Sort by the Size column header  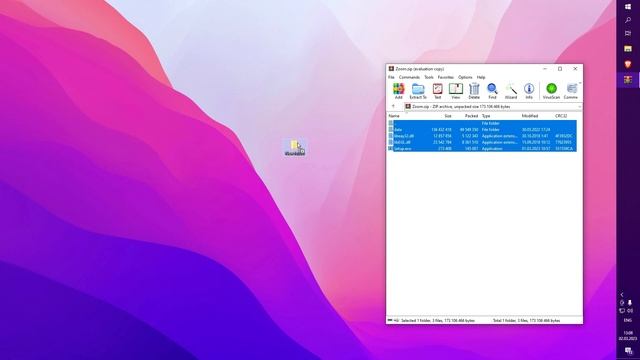click(447, 116)
